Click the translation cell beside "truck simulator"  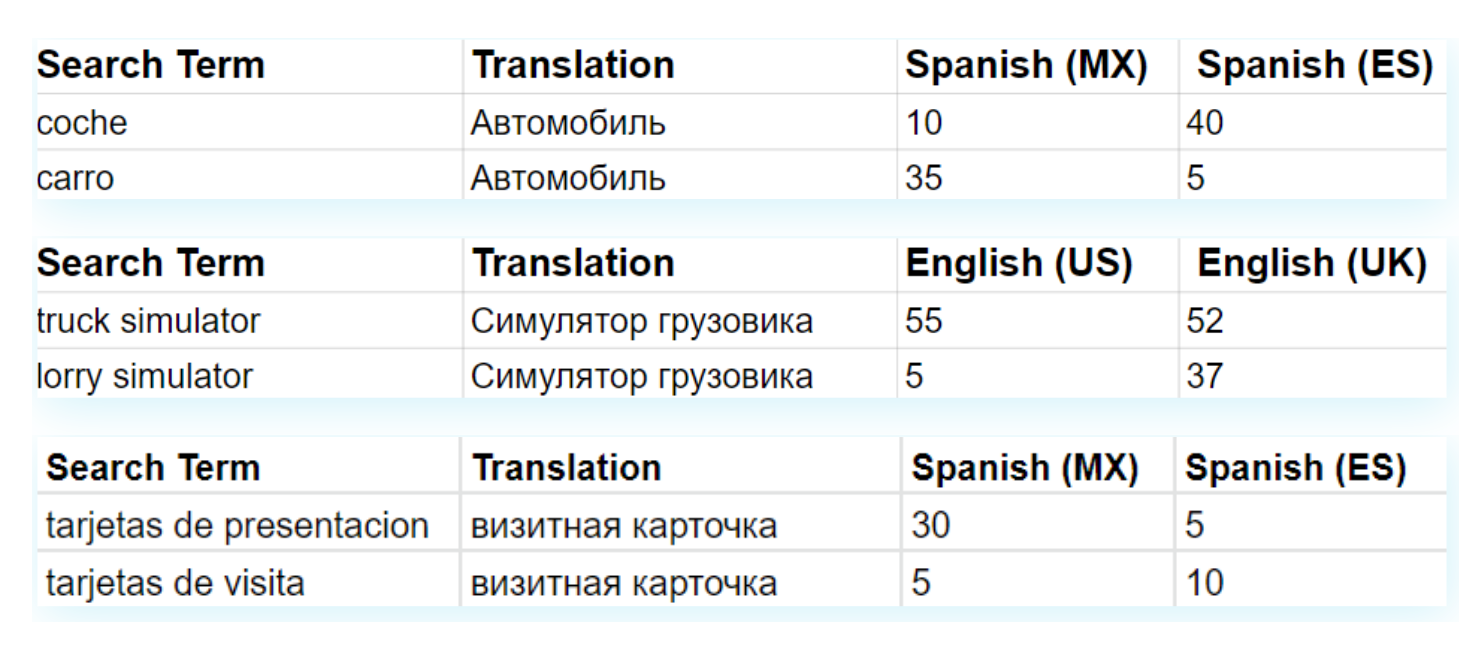tap(641, 321)
